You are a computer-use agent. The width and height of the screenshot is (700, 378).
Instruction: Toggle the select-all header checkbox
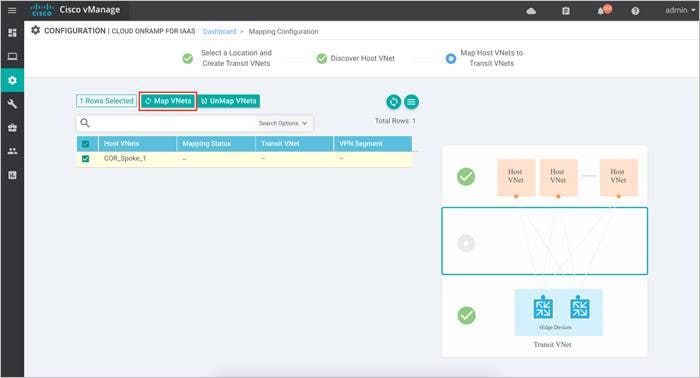pos(86,144)
